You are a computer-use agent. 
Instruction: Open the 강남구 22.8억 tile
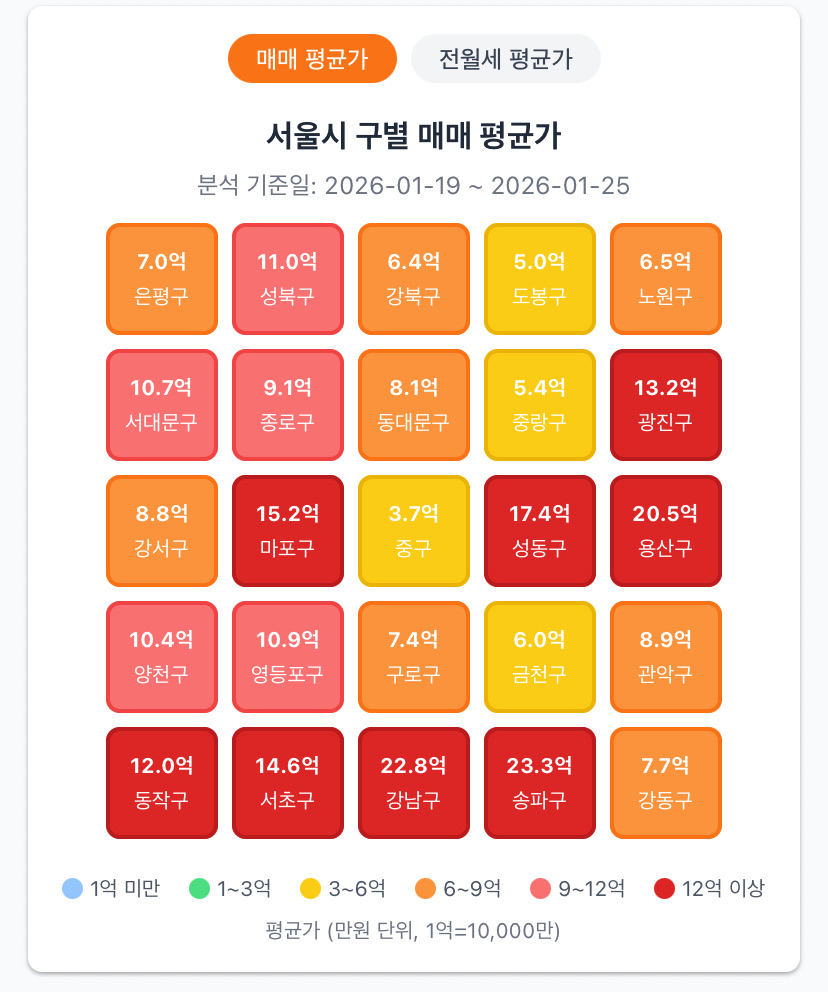414,783
